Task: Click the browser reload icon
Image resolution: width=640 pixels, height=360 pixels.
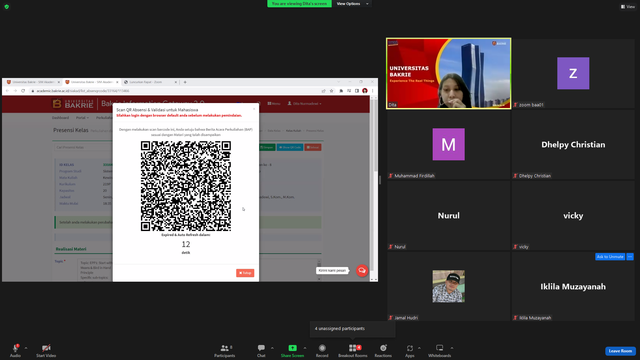Action: point(23,91)
